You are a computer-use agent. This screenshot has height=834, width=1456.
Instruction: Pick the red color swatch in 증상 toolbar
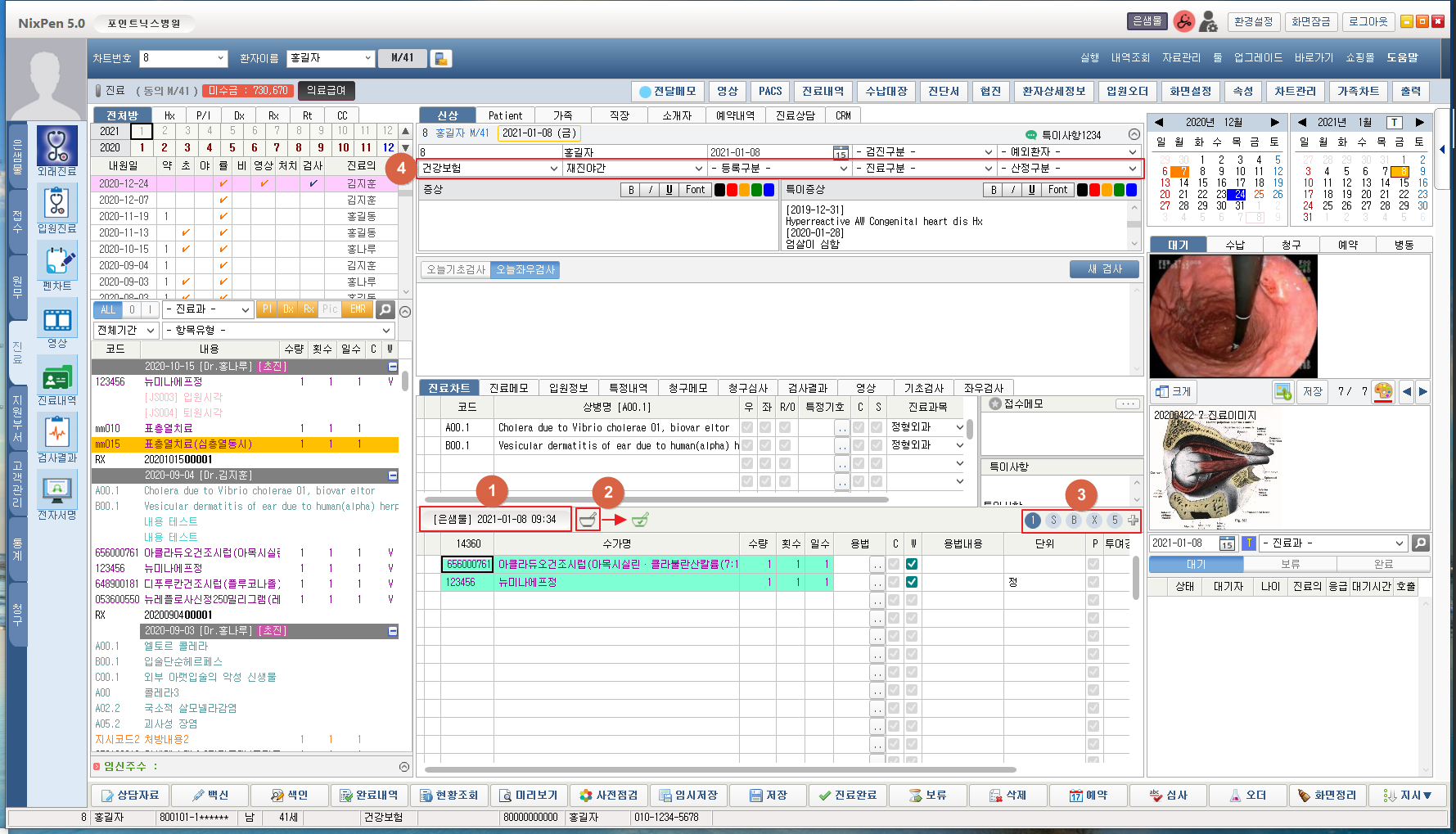tap(733, 190)
